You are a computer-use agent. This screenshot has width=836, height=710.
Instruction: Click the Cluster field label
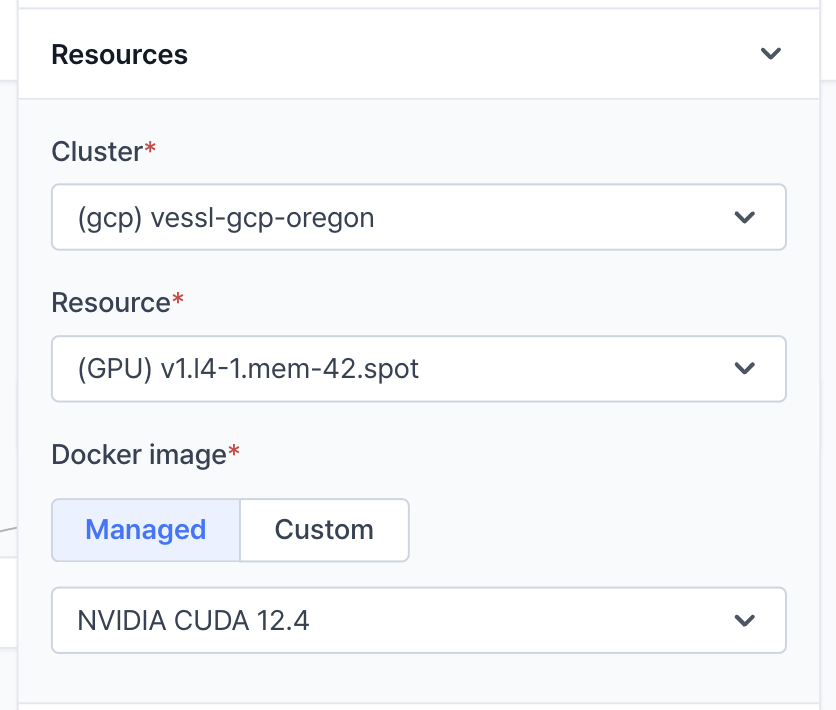click(x=97, y=152)
